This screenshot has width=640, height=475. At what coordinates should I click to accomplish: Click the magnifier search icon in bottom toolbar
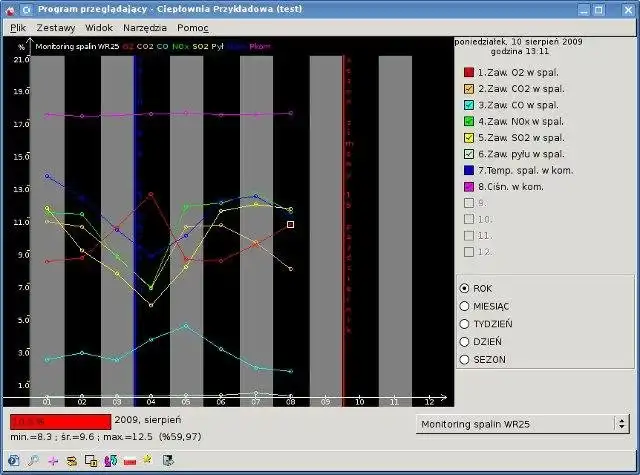coord(33,460)
